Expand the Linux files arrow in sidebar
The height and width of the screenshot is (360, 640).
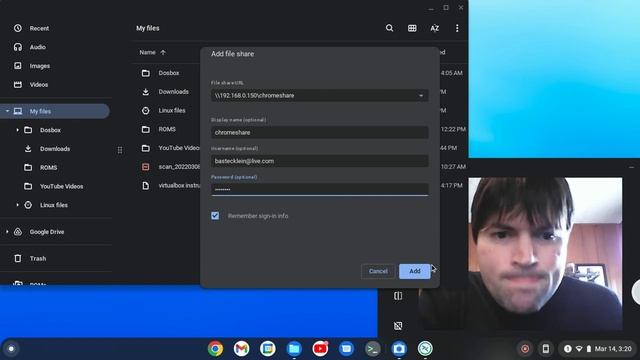pos(17,205)
